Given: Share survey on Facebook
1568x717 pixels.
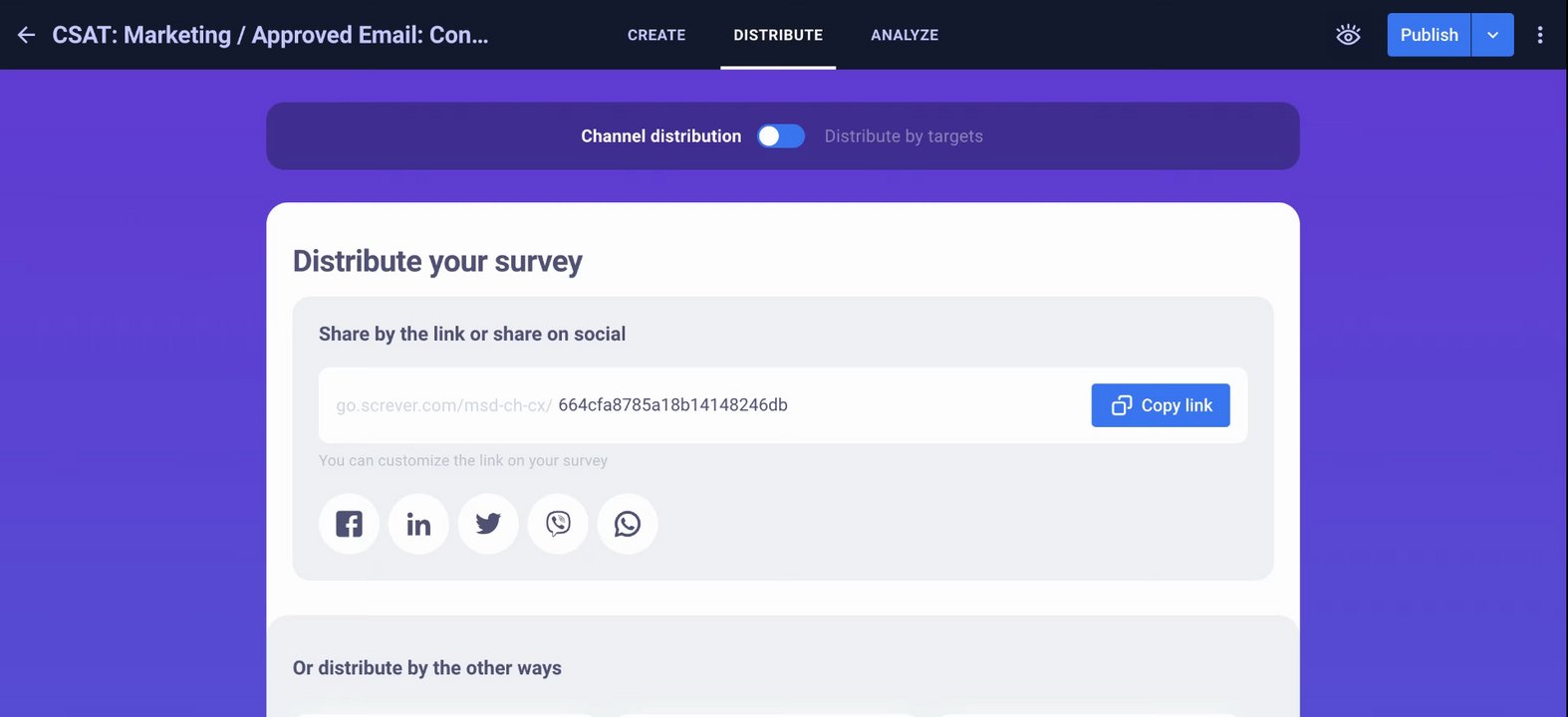Looking at the screenshot, I should pyautogui.click(x=349, y=524).
